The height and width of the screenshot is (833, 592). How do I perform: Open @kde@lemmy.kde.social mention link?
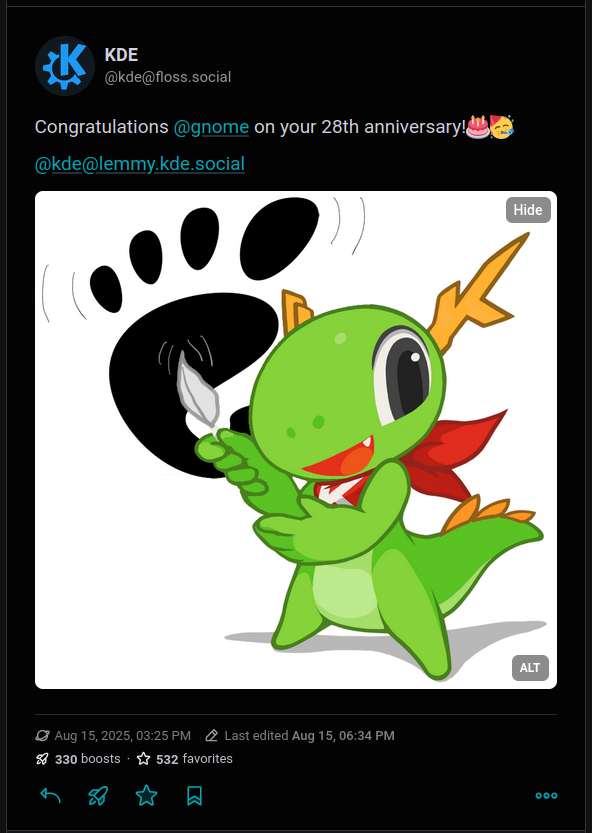coord(140,164)
